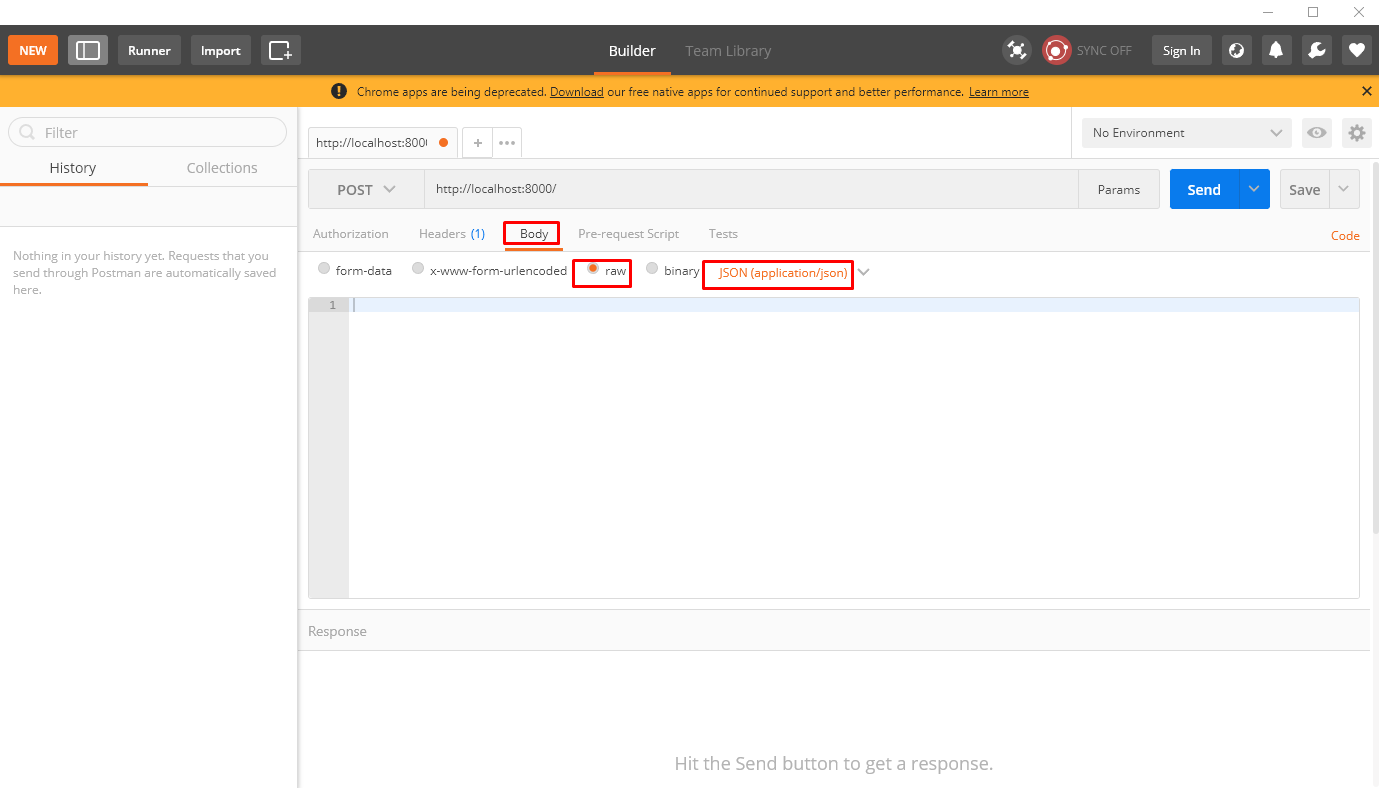Open the Pre-request Script tab
Viewport: 1379px width, 788px height.
click(628, 233)
